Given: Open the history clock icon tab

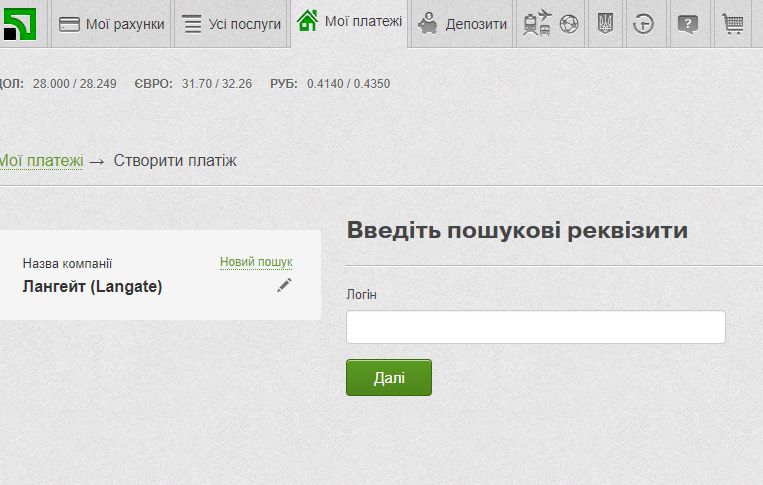Looking at the screenshot, I should click(x=645, y=25).
